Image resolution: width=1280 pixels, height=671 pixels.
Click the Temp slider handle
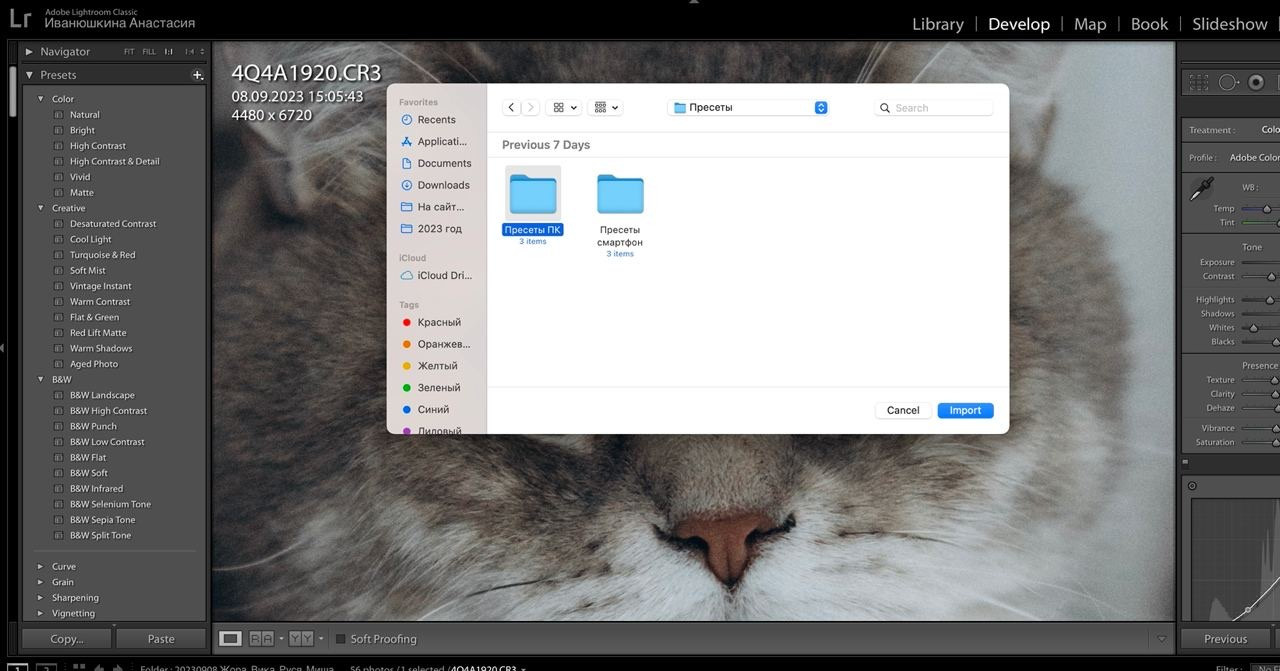coord(1266,209)
